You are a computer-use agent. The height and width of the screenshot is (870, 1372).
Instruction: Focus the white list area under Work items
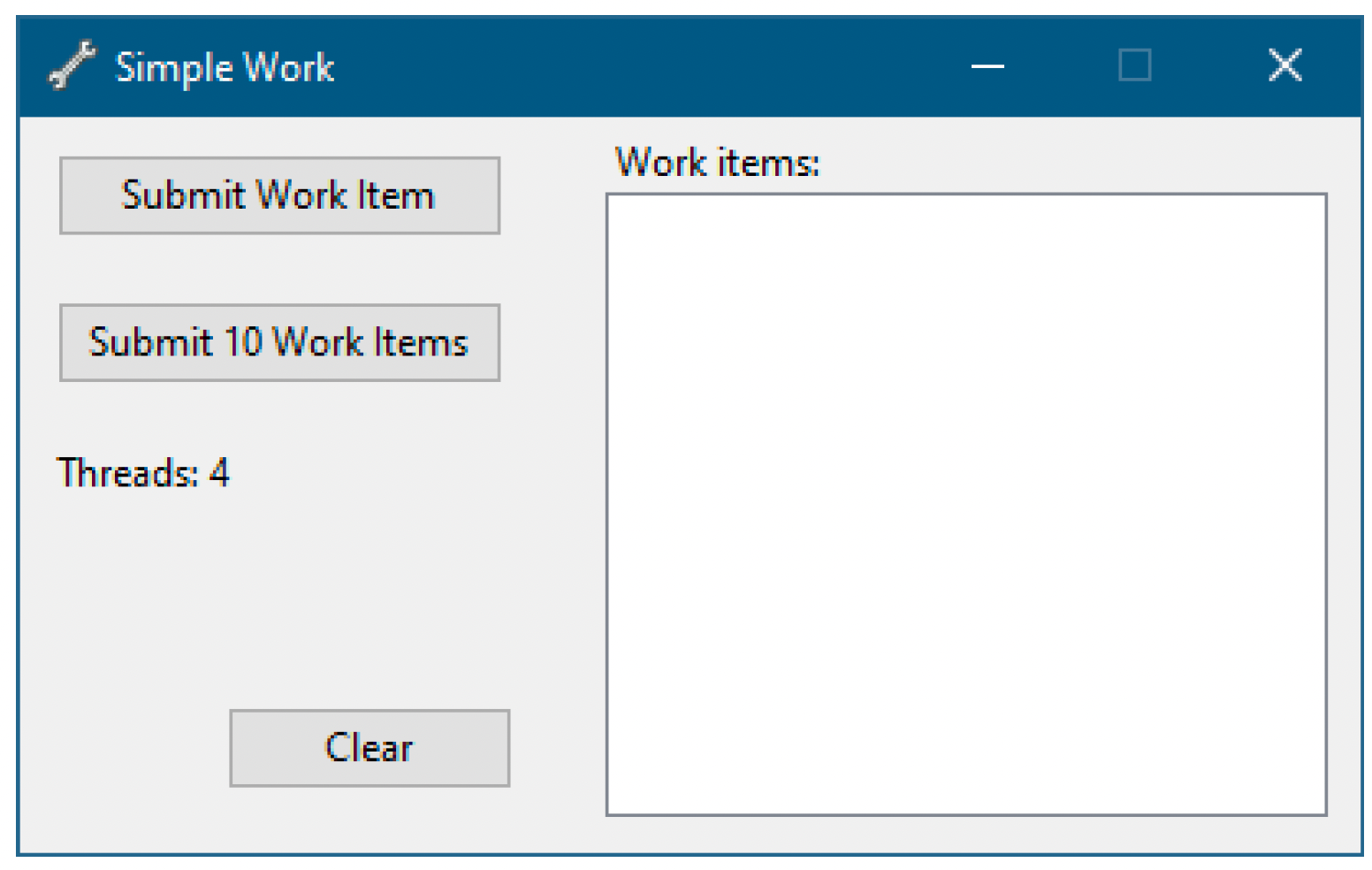click(x=966, y=504)
